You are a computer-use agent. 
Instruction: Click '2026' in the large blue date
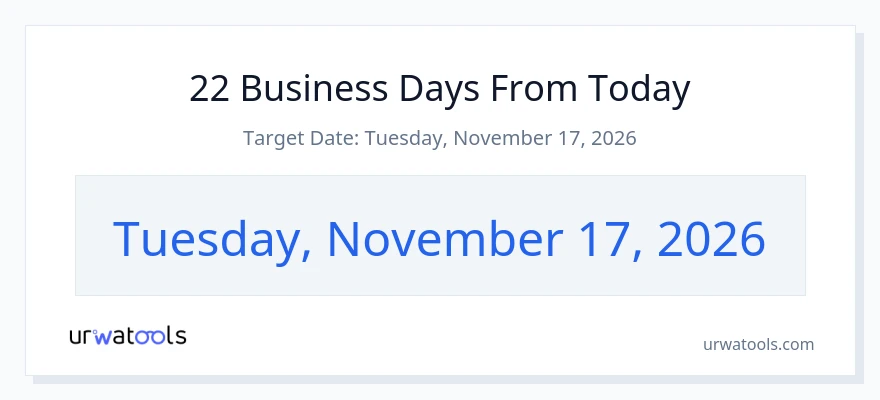(x=711, y=238)
